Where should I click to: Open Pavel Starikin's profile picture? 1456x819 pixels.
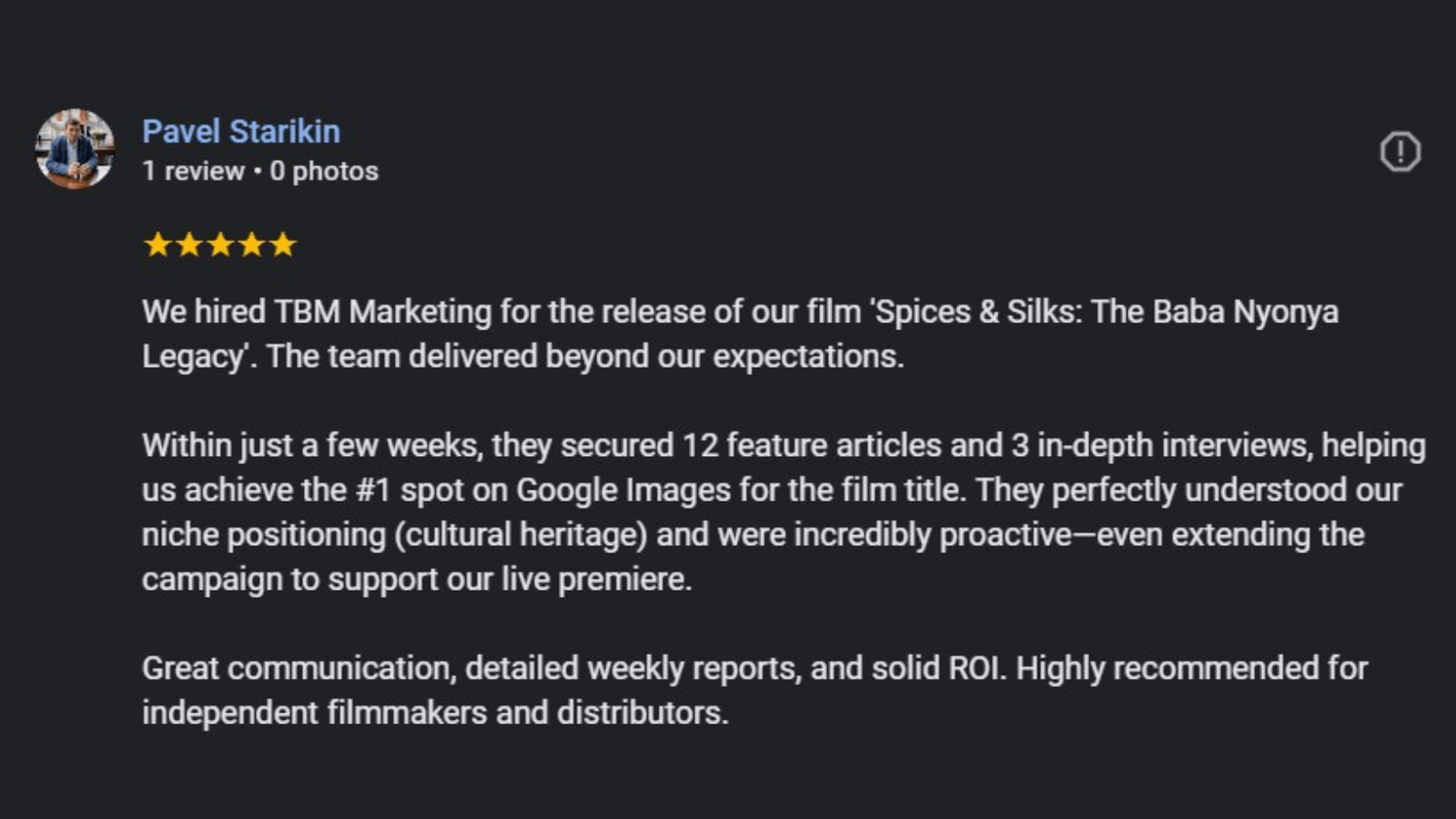tap(75, 148)
